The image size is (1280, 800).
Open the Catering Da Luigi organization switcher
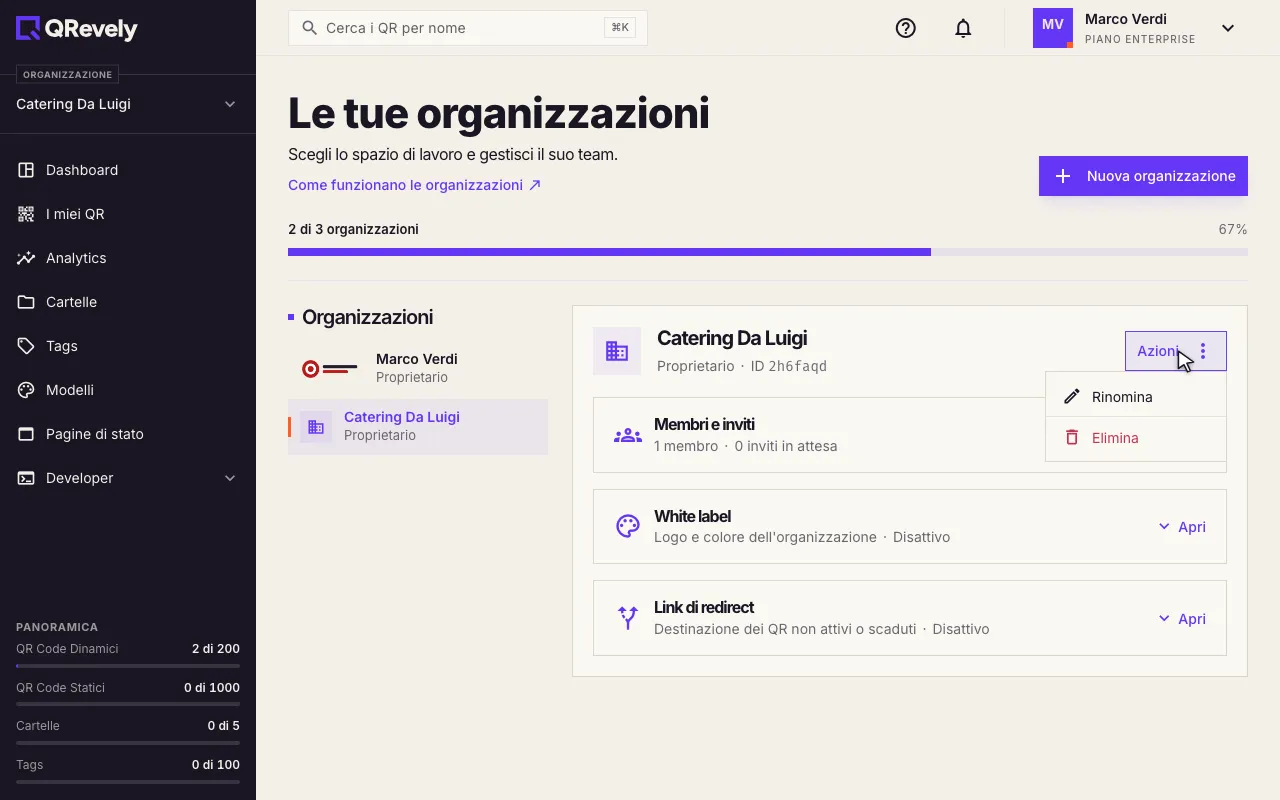pyautogui.click(x=127, y=104)
